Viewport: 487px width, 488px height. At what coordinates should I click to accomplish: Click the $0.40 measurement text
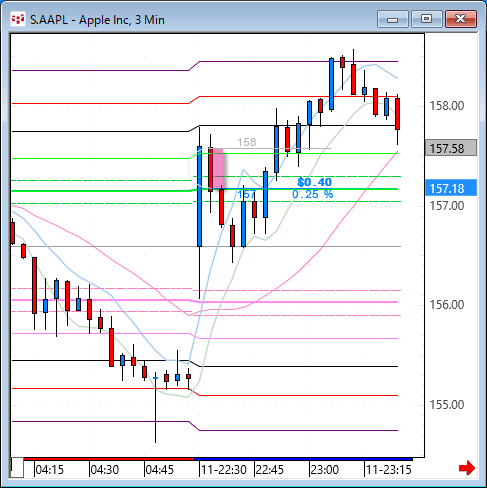314,182
